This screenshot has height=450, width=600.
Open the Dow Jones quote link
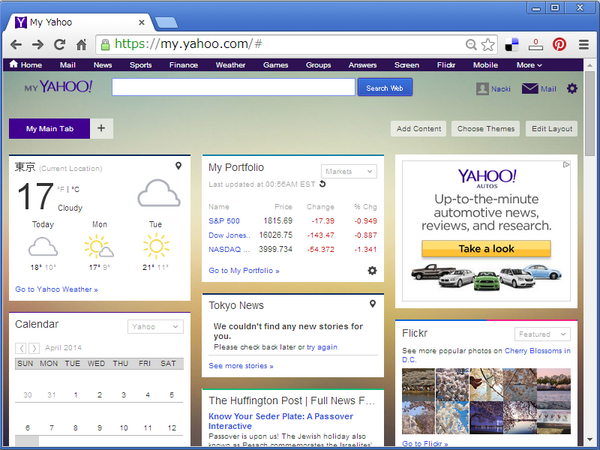[230, 235]
